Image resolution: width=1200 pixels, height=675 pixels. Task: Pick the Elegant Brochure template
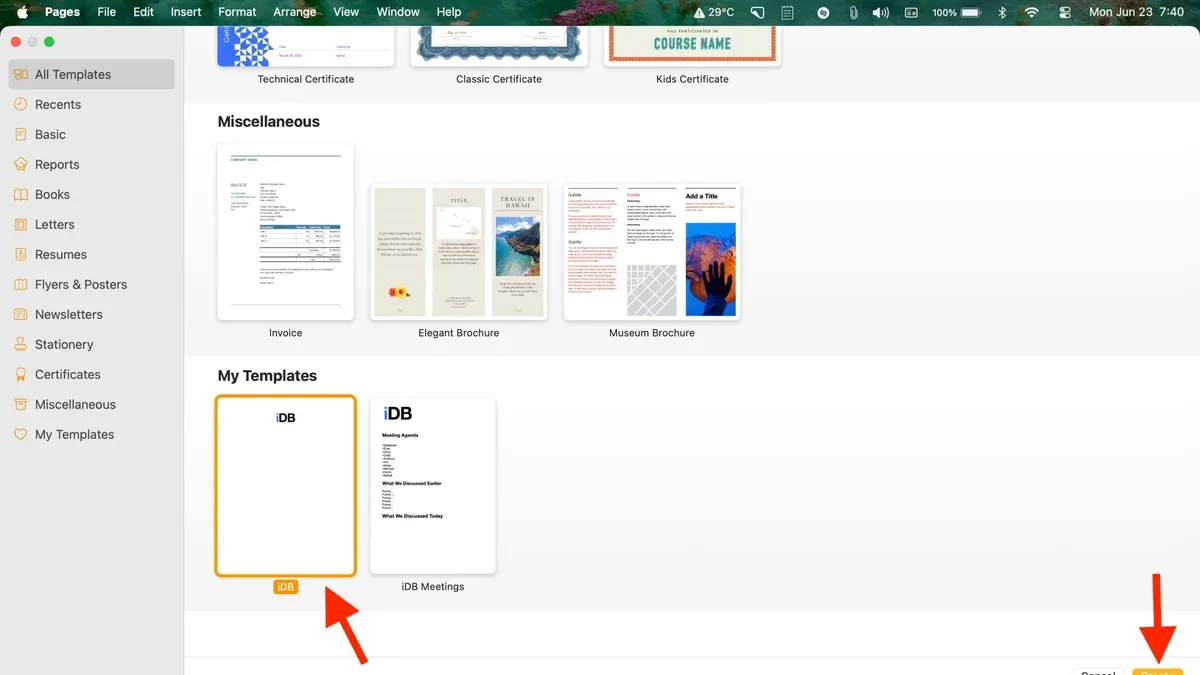point(459,252)
